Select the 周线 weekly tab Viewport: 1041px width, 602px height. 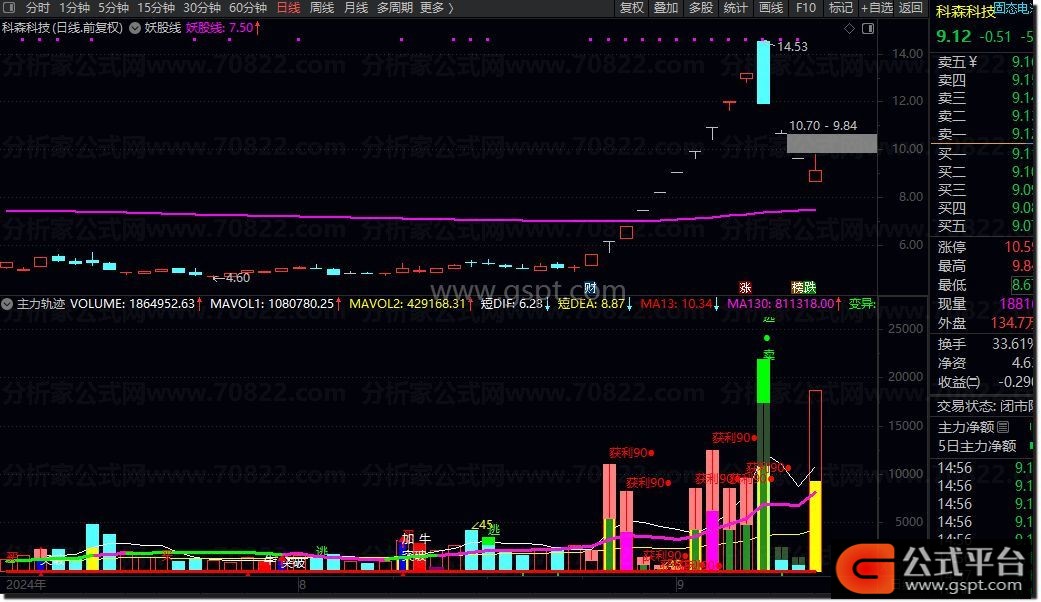(322, 8)
